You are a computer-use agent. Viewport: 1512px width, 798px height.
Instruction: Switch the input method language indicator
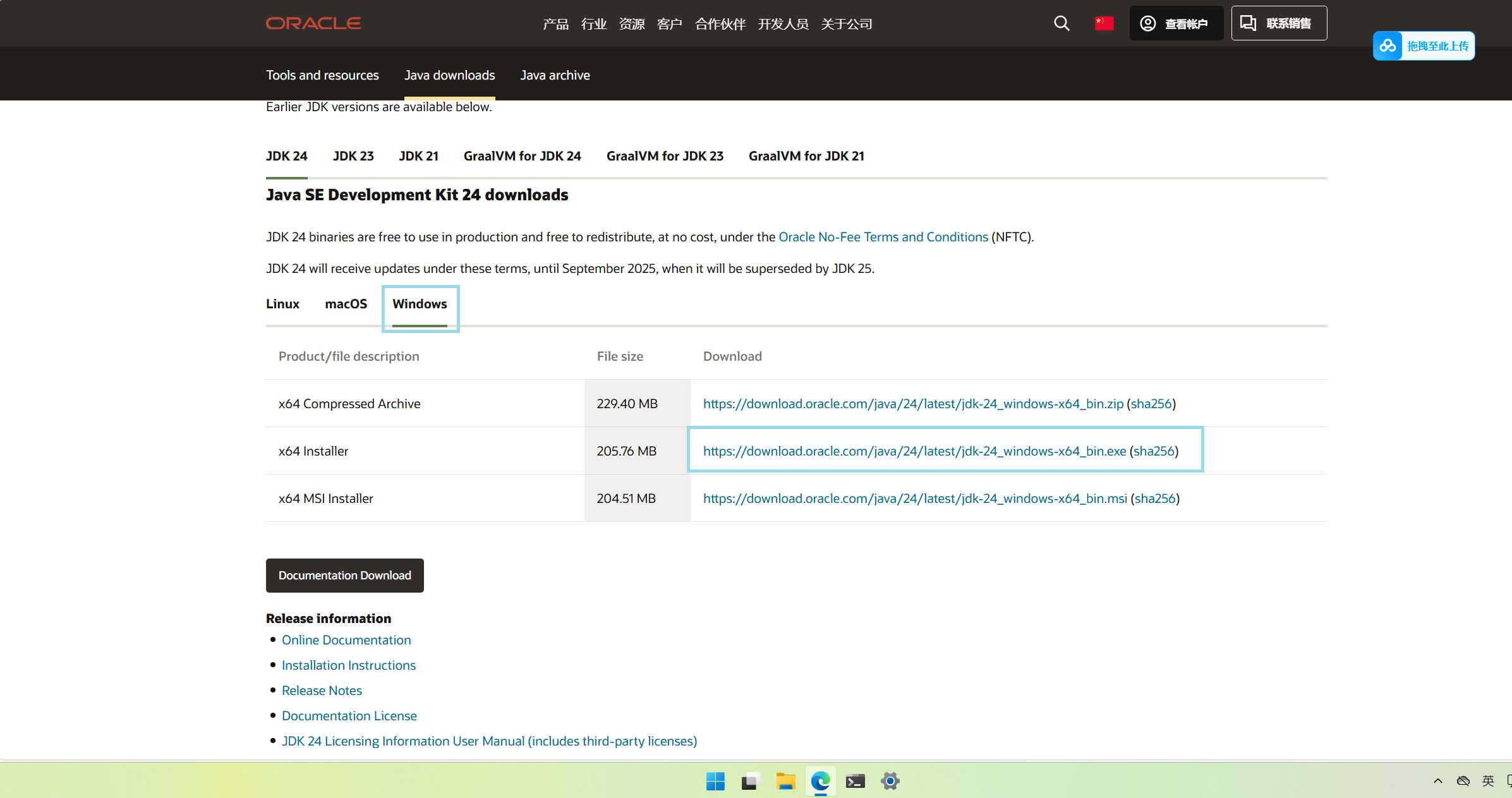[1487, 781]
